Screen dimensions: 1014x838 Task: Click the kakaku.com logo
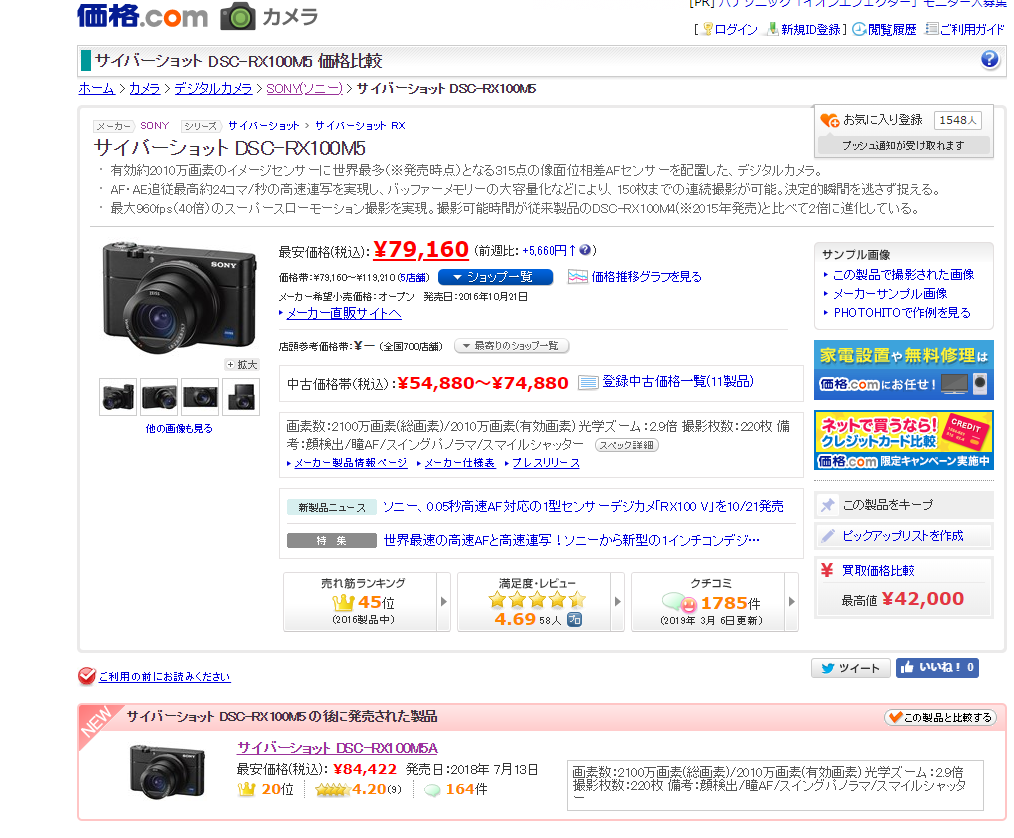142,16
